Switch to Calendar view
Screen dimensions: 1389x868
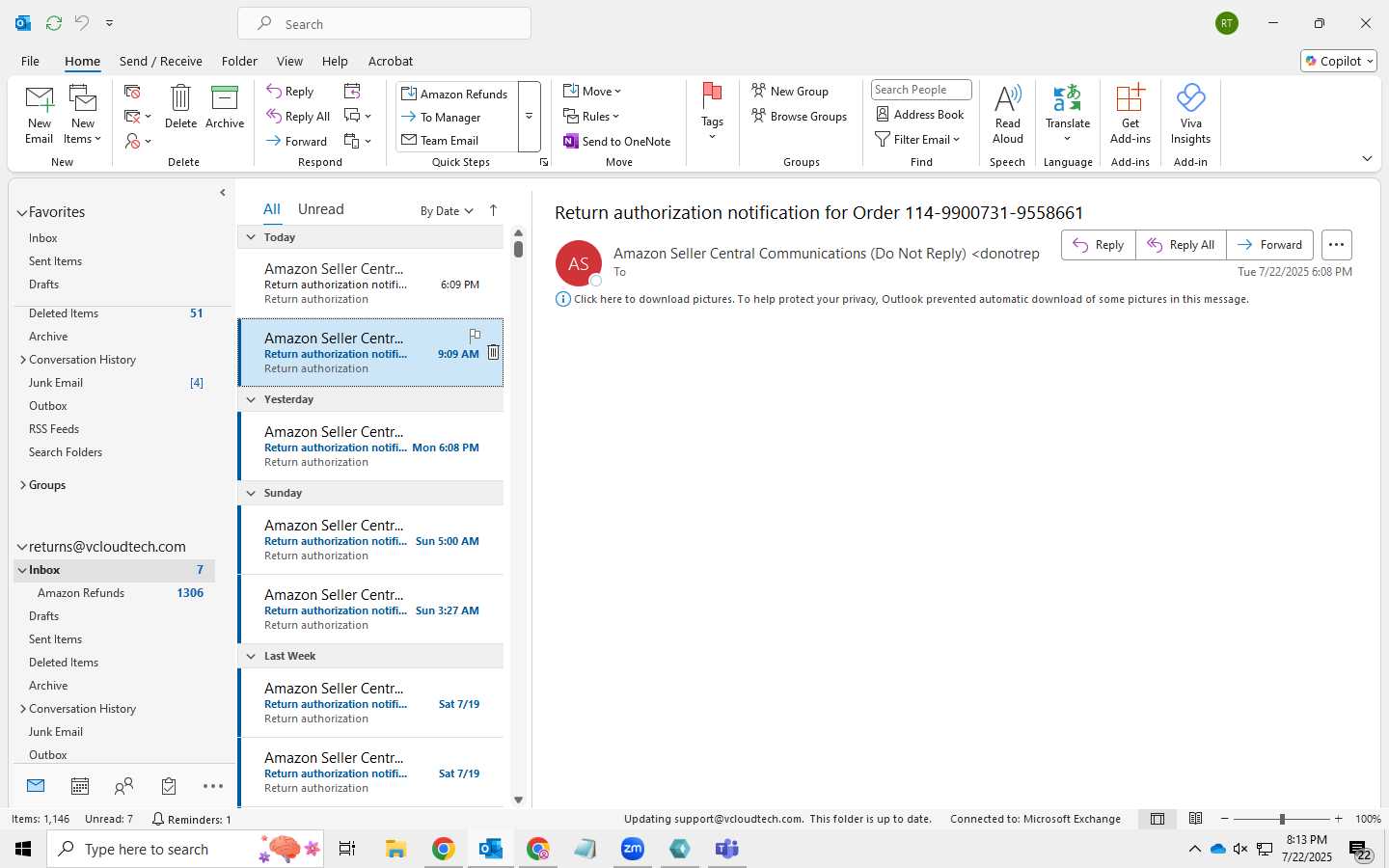80,786
